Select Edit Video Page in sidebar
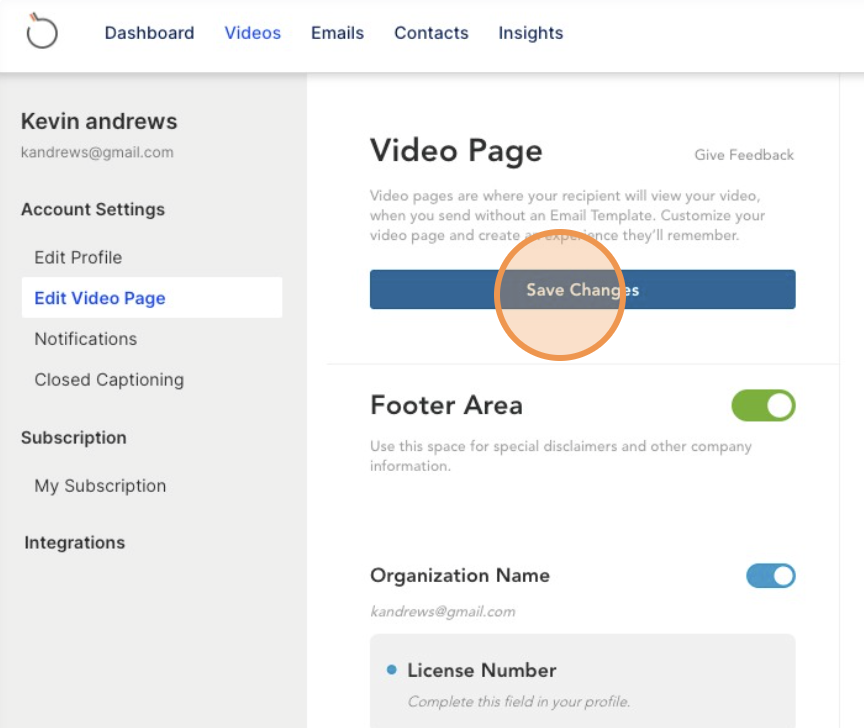 pos(152,298)
